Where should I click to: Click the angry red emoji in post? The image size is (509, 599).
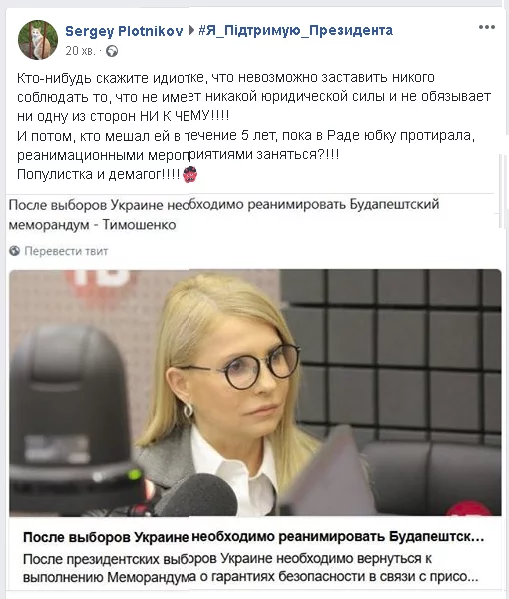pos(190,174)
